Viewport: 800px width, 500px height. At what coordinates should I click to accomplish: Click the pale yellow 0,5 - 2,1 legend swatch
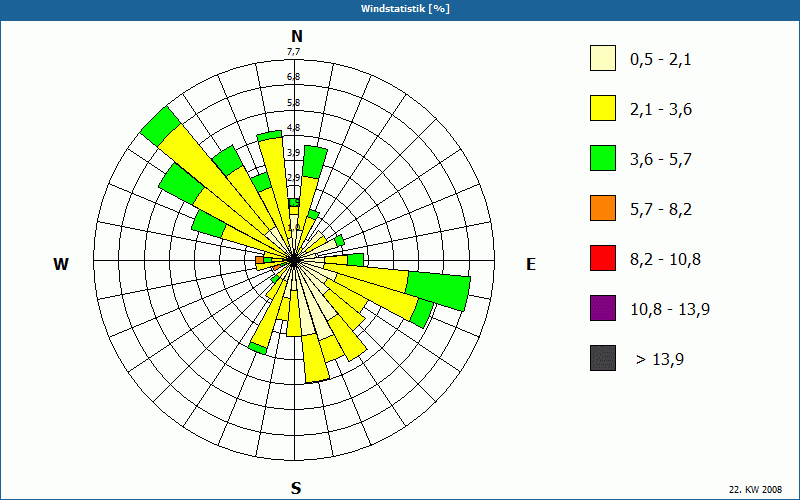pyautogui.click(x=603, y=58)
